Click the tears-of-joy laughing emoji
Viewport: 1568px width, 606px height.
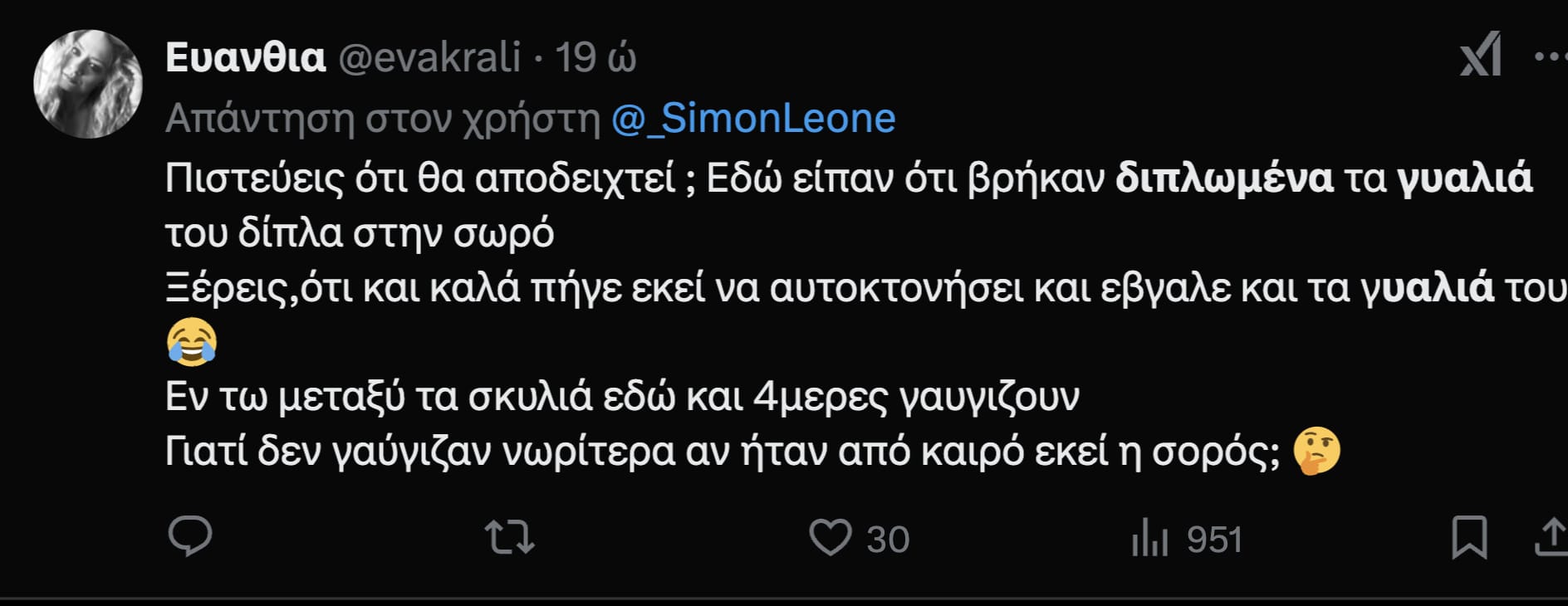[x=192, y=341]
